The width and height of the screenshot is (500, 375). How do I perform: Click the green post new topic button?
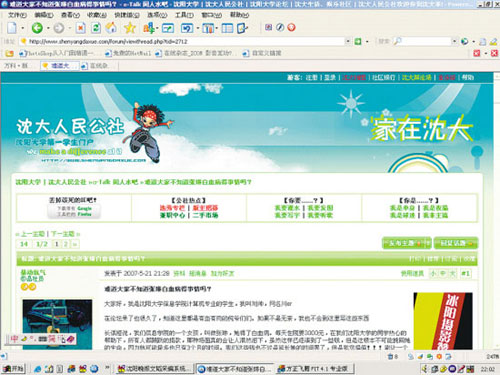(406, 243)
